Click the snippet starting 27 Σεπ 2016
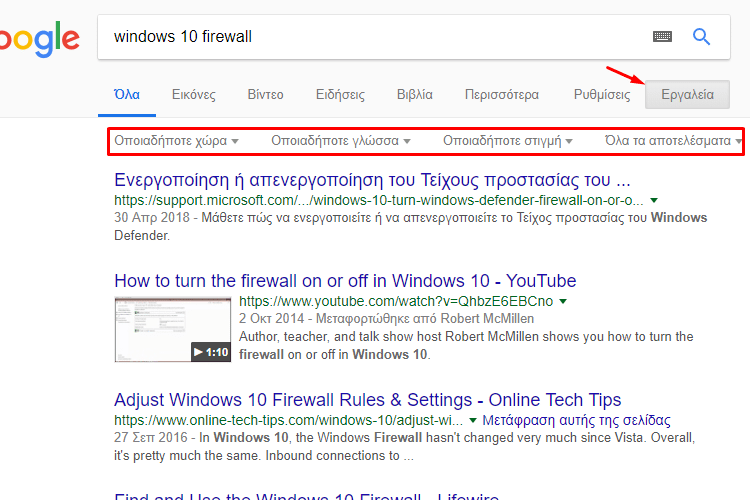 coord(404,446)
